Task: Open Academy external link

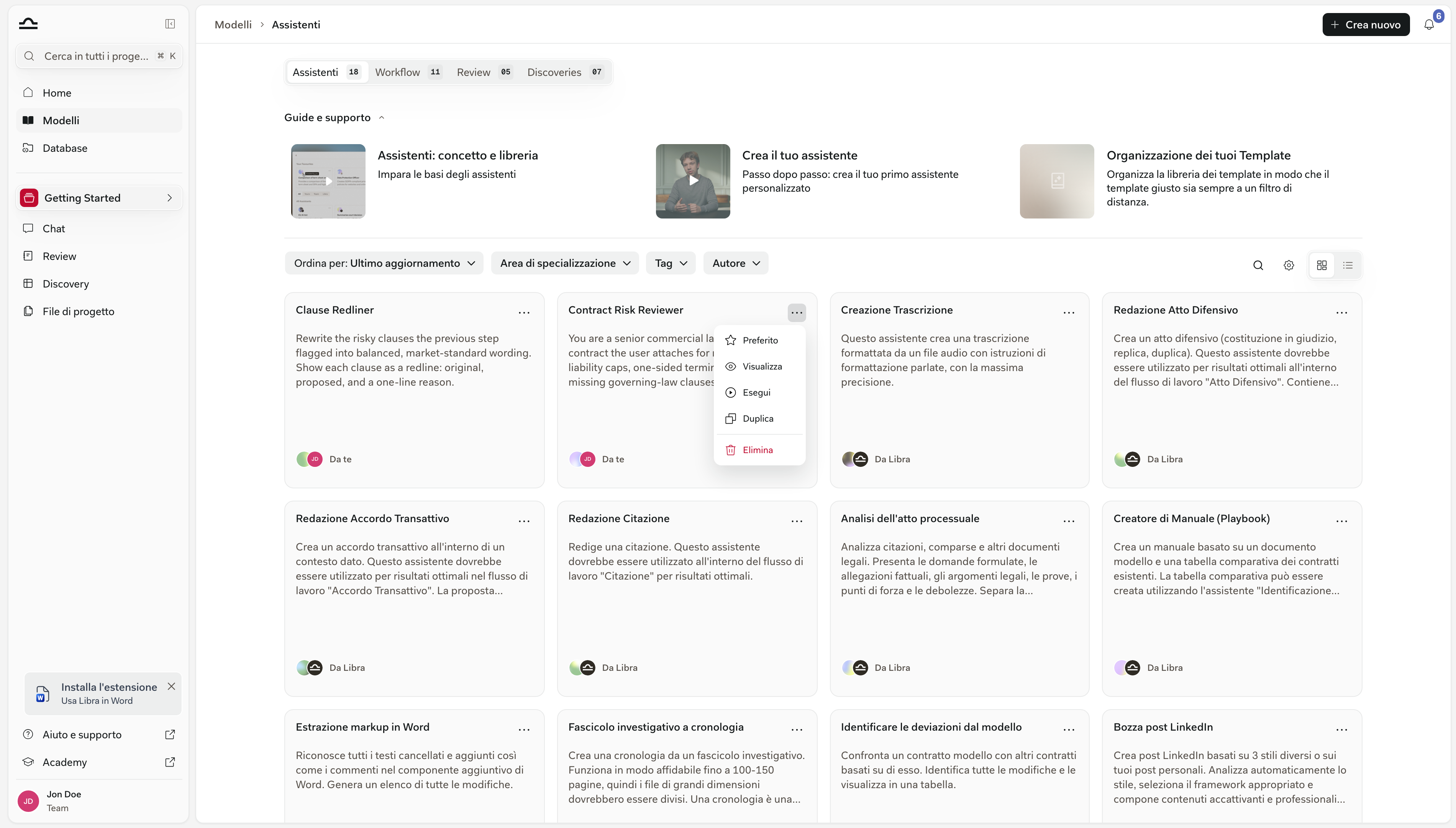Action: (x=99, y=762)
